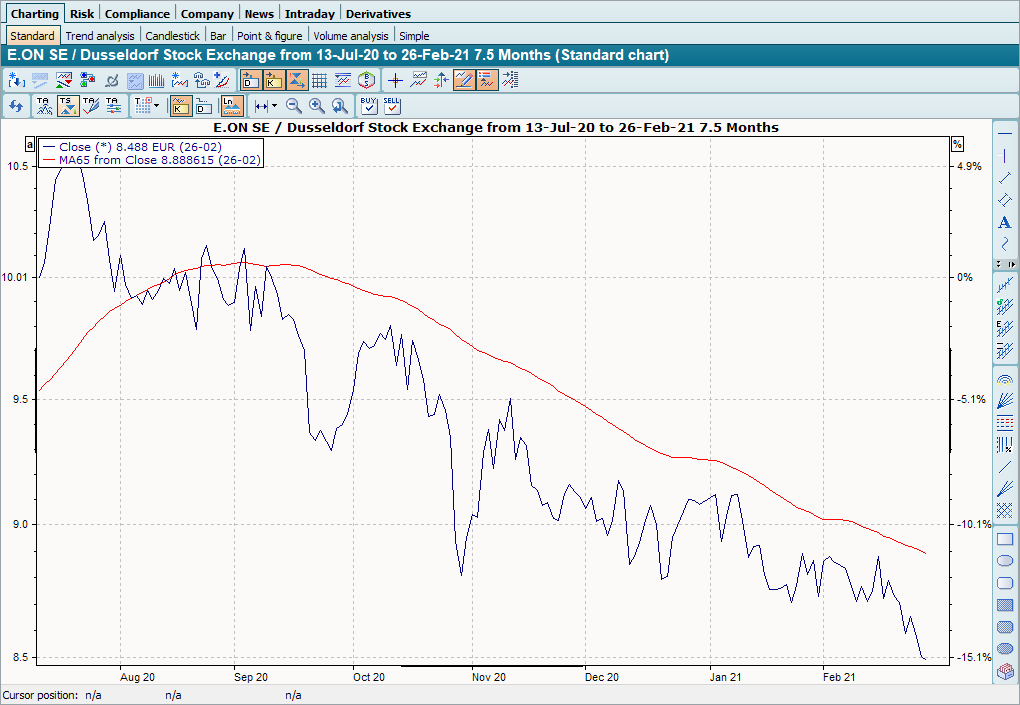
Task: Expand the T grid settings dropdown
Action: (146, 105)
